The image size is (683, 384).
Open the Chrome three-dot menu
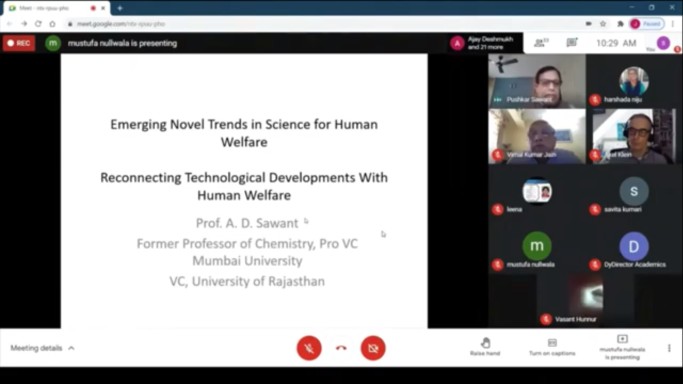[673, 24]
